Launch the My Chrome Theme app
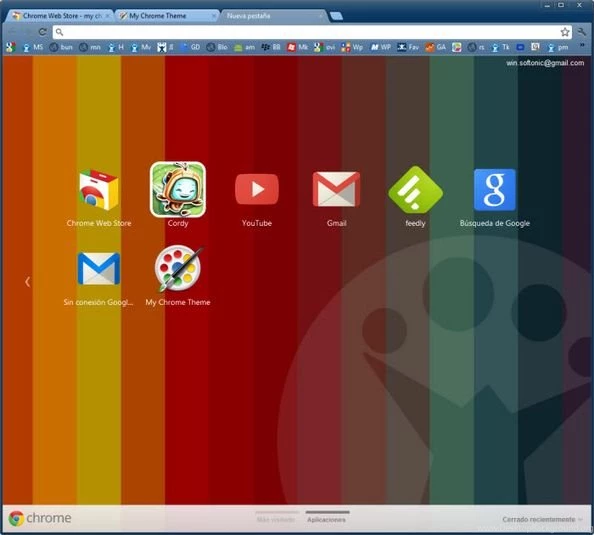 tap(178, 268)
